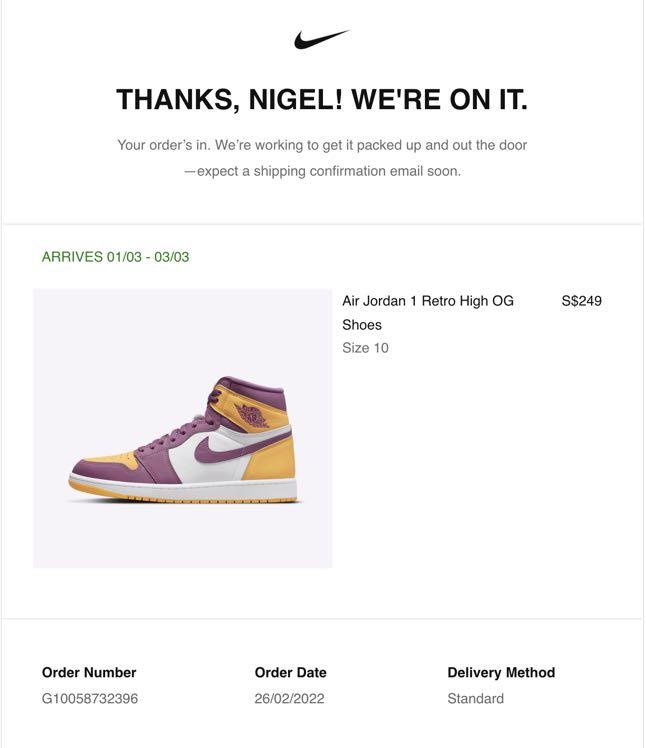Click the Size 10 label
Viewport: 646px width, 748px height.
click(365, 348)
